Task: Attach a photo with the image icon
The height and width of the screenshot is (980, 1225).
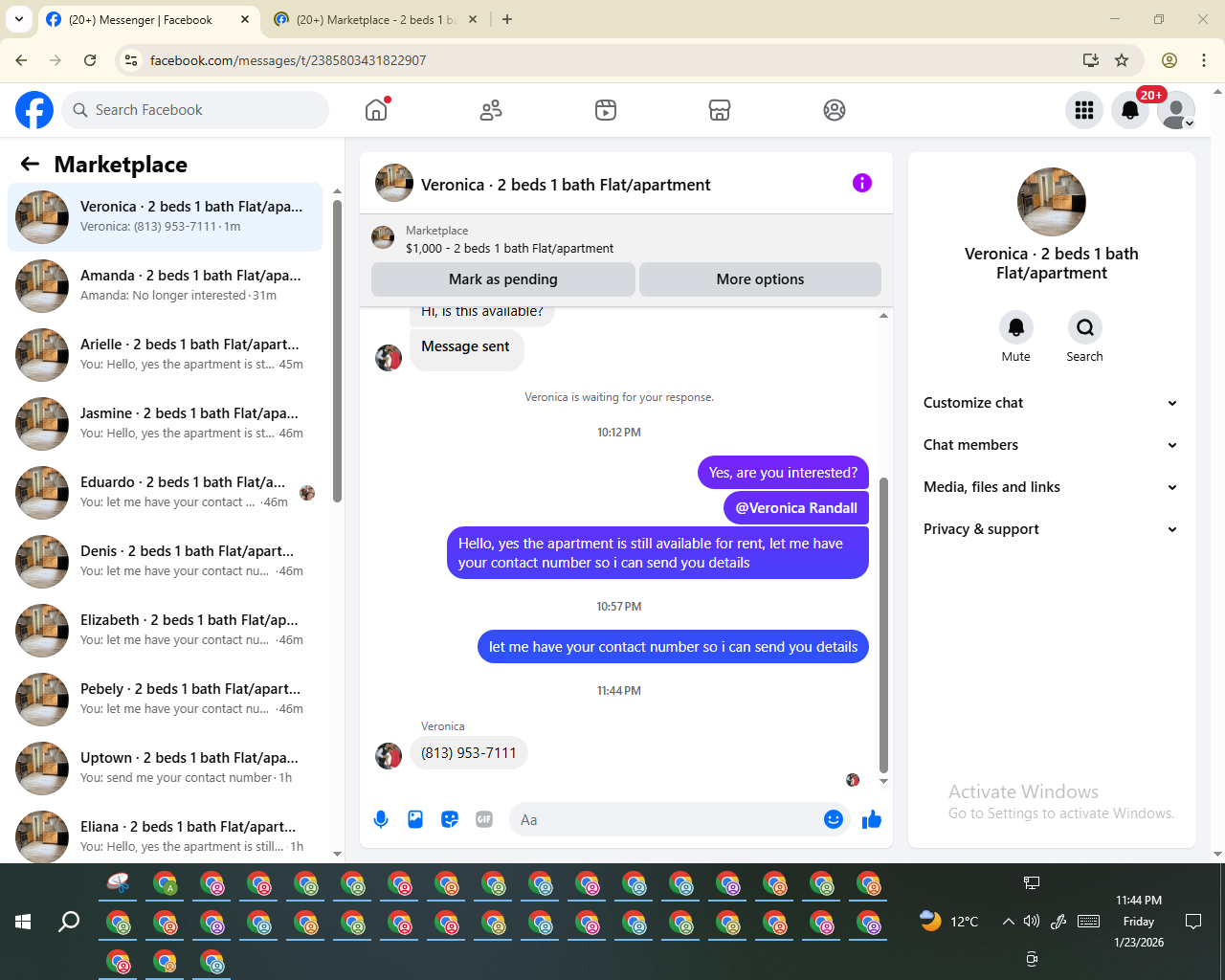Action: tap(415, 819)
